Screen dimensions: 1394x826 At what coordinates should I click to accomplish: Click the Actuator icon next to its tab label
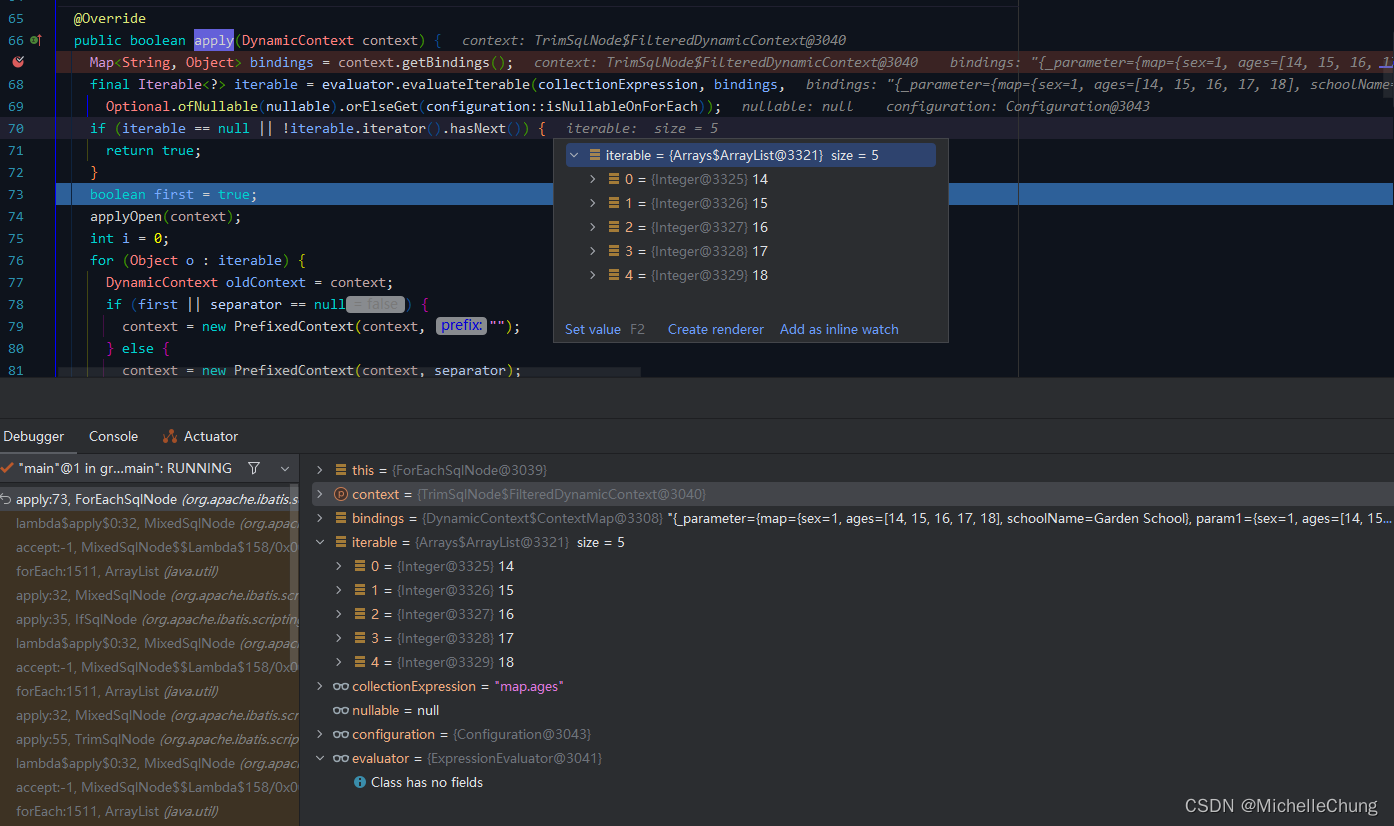coord(168,436)
